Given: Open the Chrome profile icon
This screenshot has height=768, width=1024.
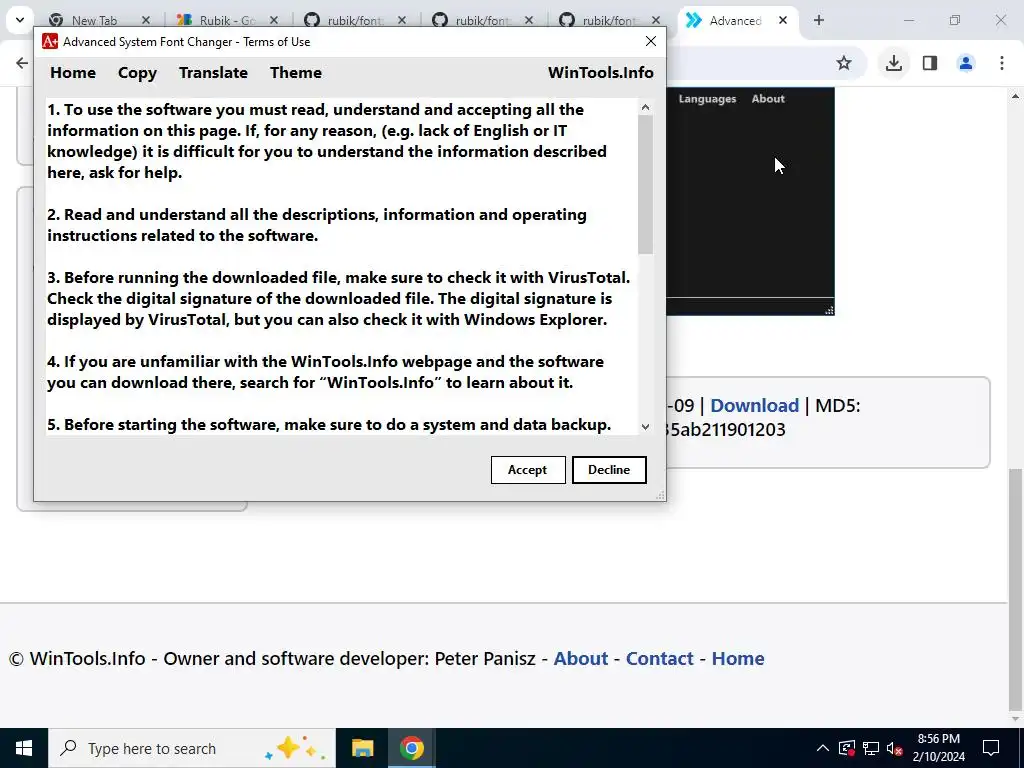Looking at the screenshot, I should tap(966, 63).
